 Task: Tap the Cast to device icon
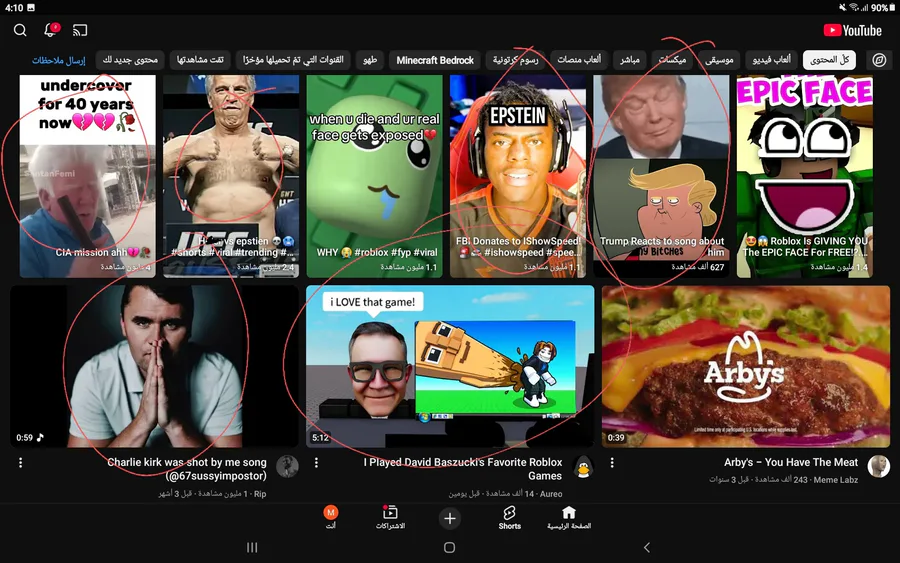pos(80,30)
